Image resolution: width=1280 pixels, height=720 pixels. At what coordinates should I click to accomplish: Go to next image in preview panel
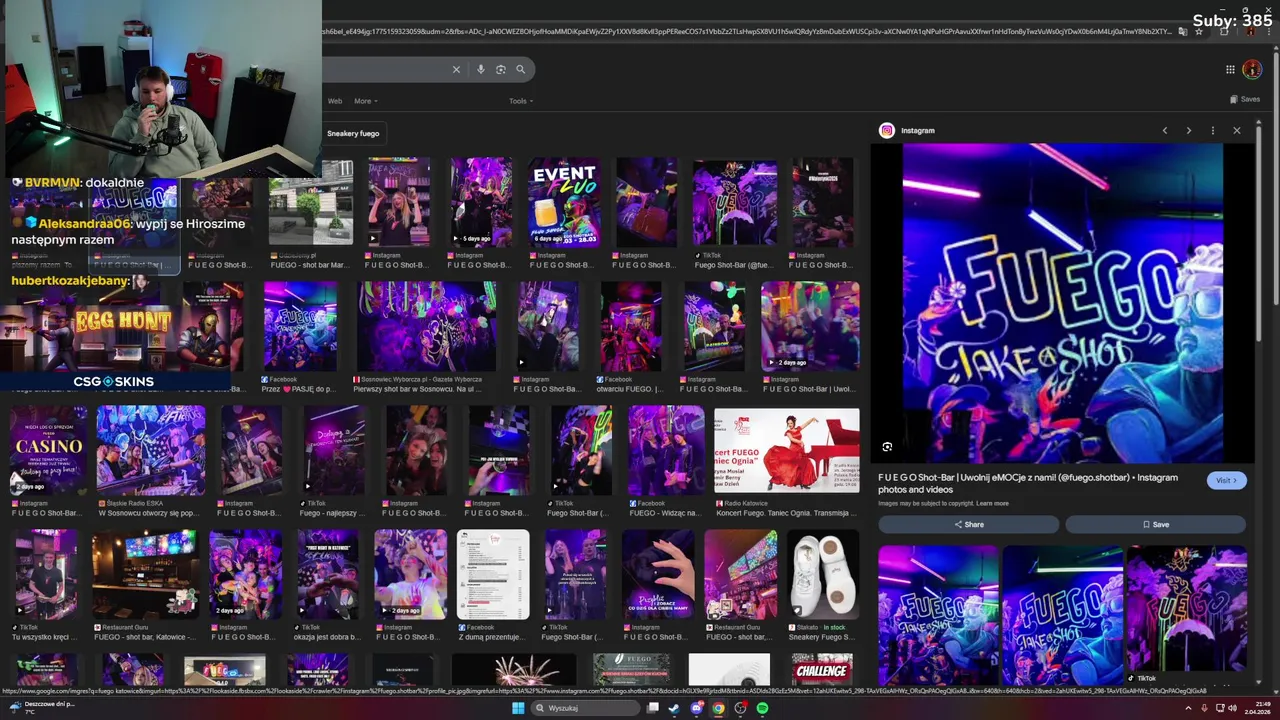coord(1188,131)
